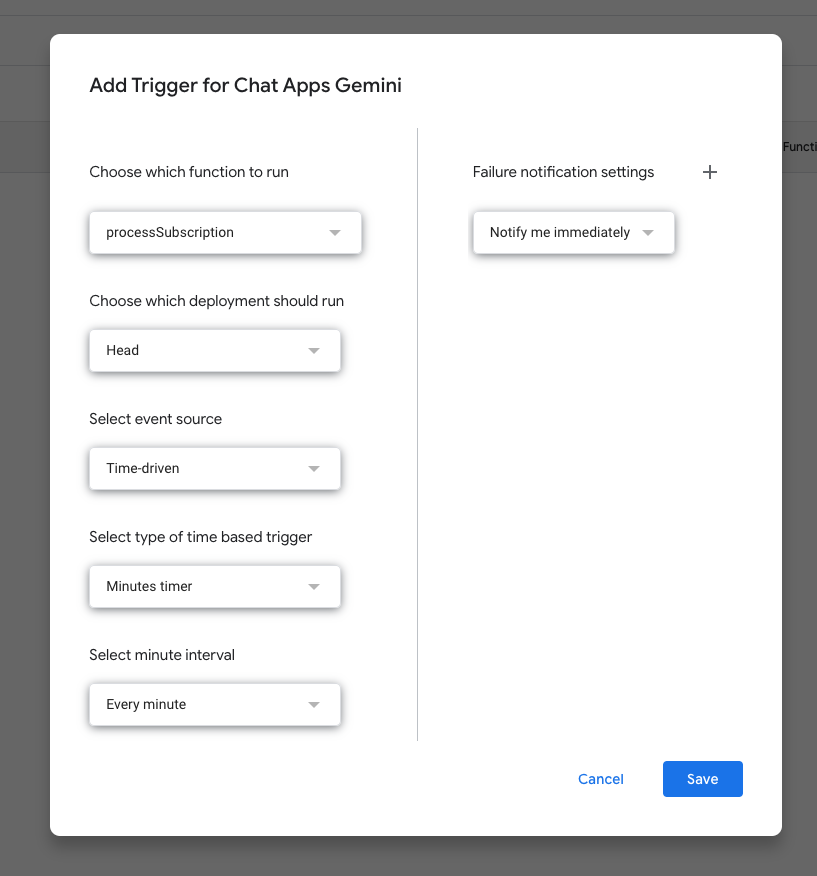The height and width of the screenshot is (876, 817).
Task: Click the arrow icon beside Minutes timer
Action: click(314, 587)
